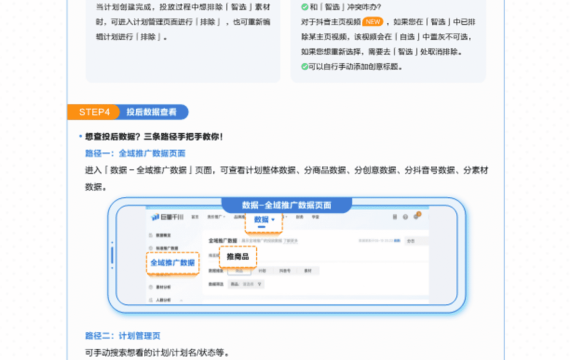Click the blue 路径一：全域推广数据页面 heading
The height and width of the screenshot is (360, 570).
coord(135,153)
